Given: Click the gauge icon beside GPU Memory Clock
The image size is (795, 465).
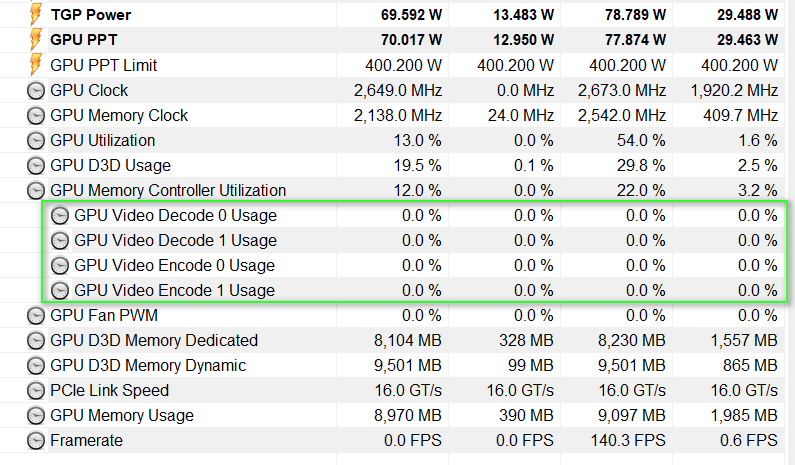Looking at the screenshot, I should click(x=36, y=115).
